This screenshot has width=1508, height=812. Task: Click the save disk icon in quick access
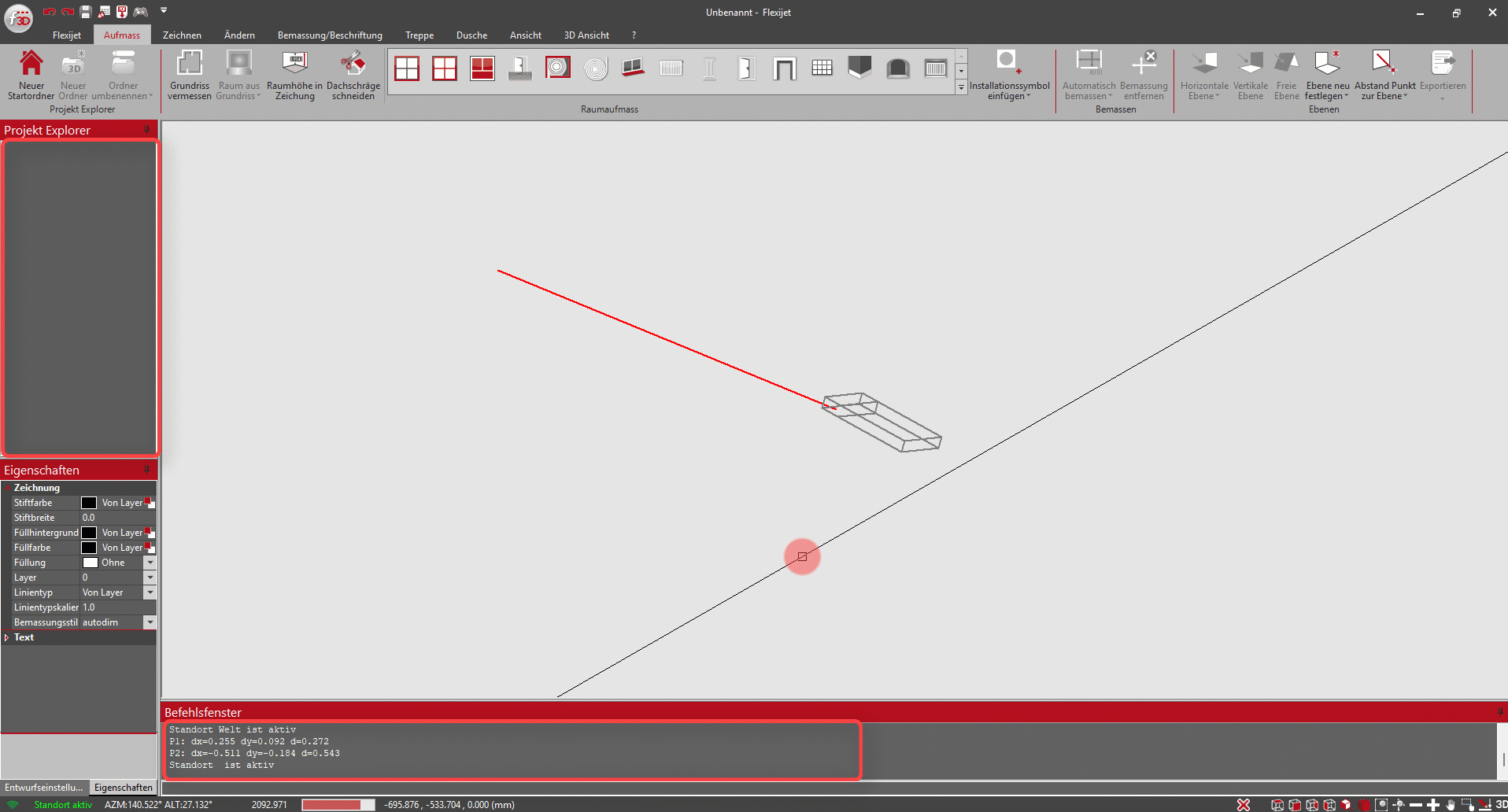coord(86,12)
